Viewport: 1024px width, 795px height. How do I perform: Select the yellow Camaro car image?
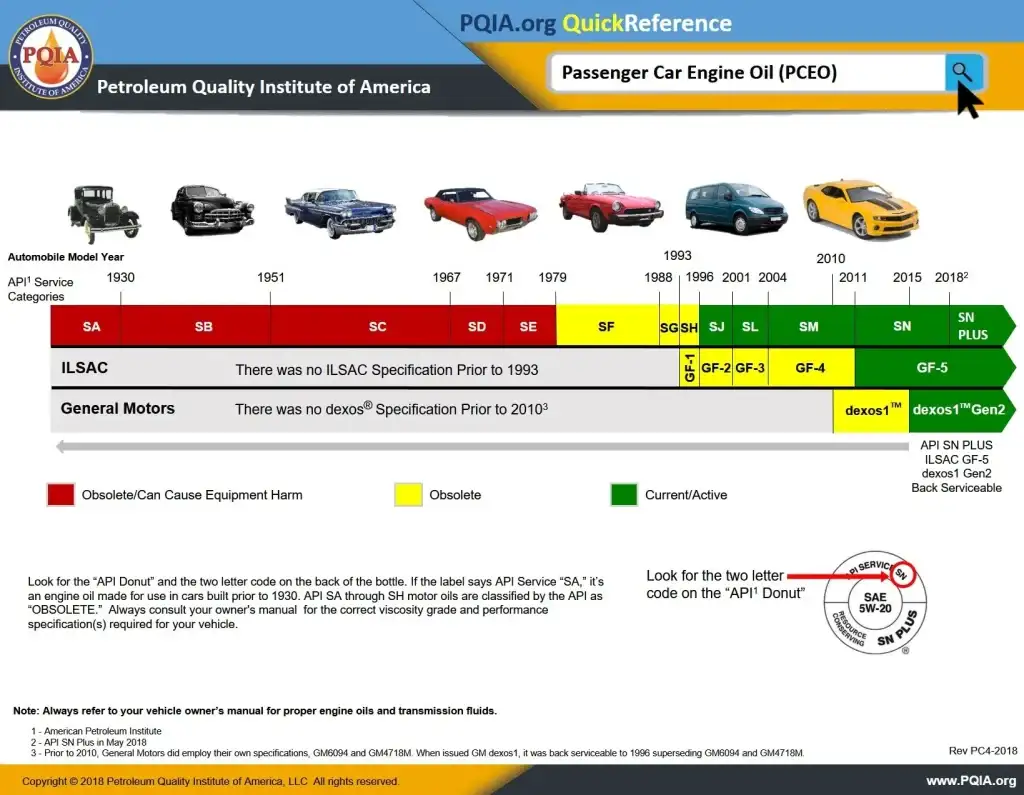tap(860, 210)
